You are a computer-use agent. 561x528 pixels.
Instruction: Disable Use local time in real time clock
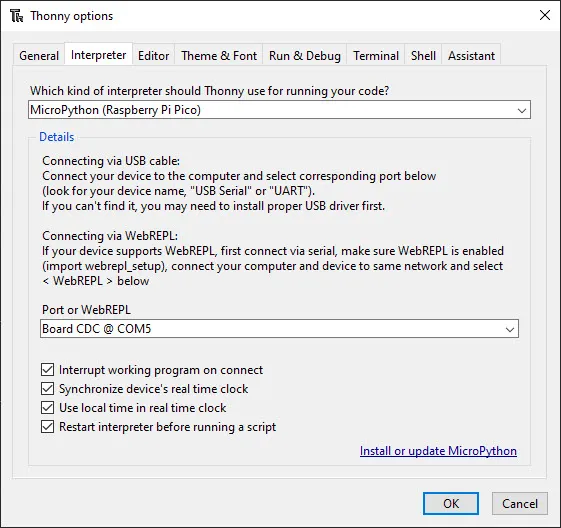point(47,408)
